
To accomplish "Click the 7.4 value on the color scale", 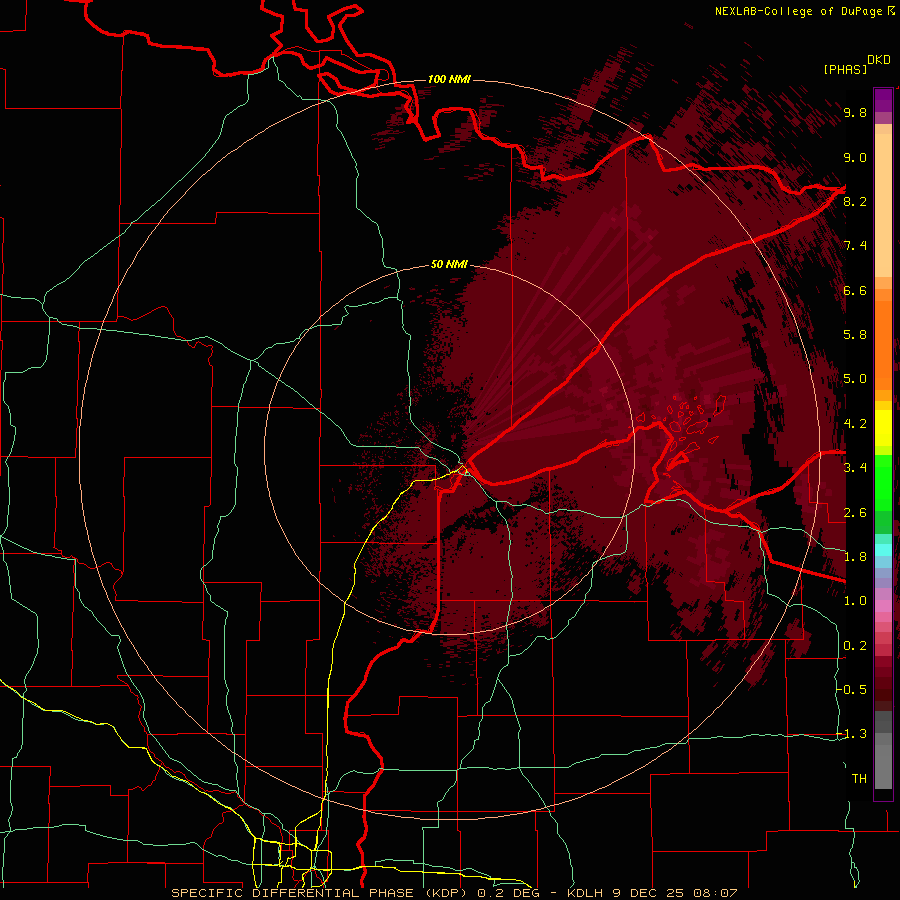I will click(x=855, y=246).
